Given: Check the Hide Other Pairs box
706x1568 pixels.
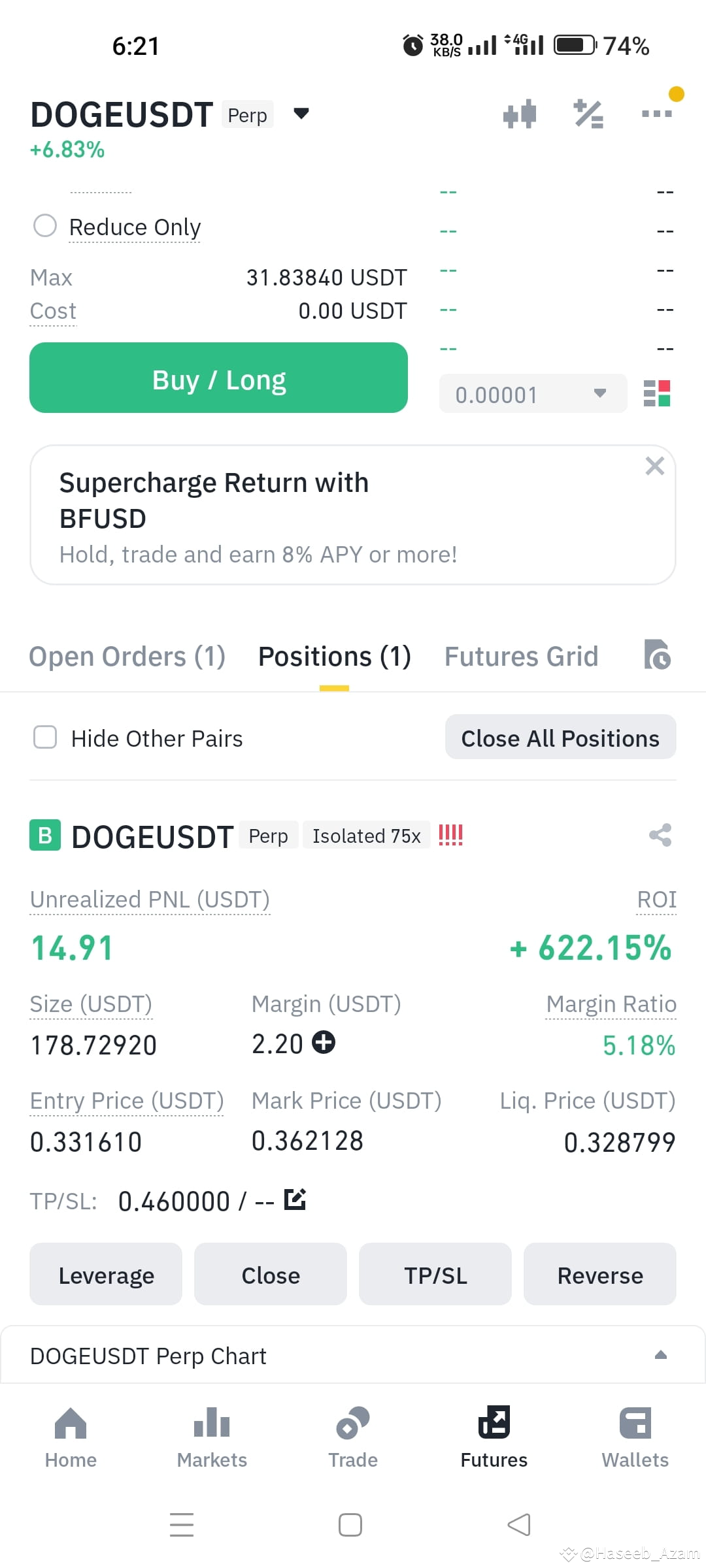Looking at the screenshot, I should click(x=45, y=738).
